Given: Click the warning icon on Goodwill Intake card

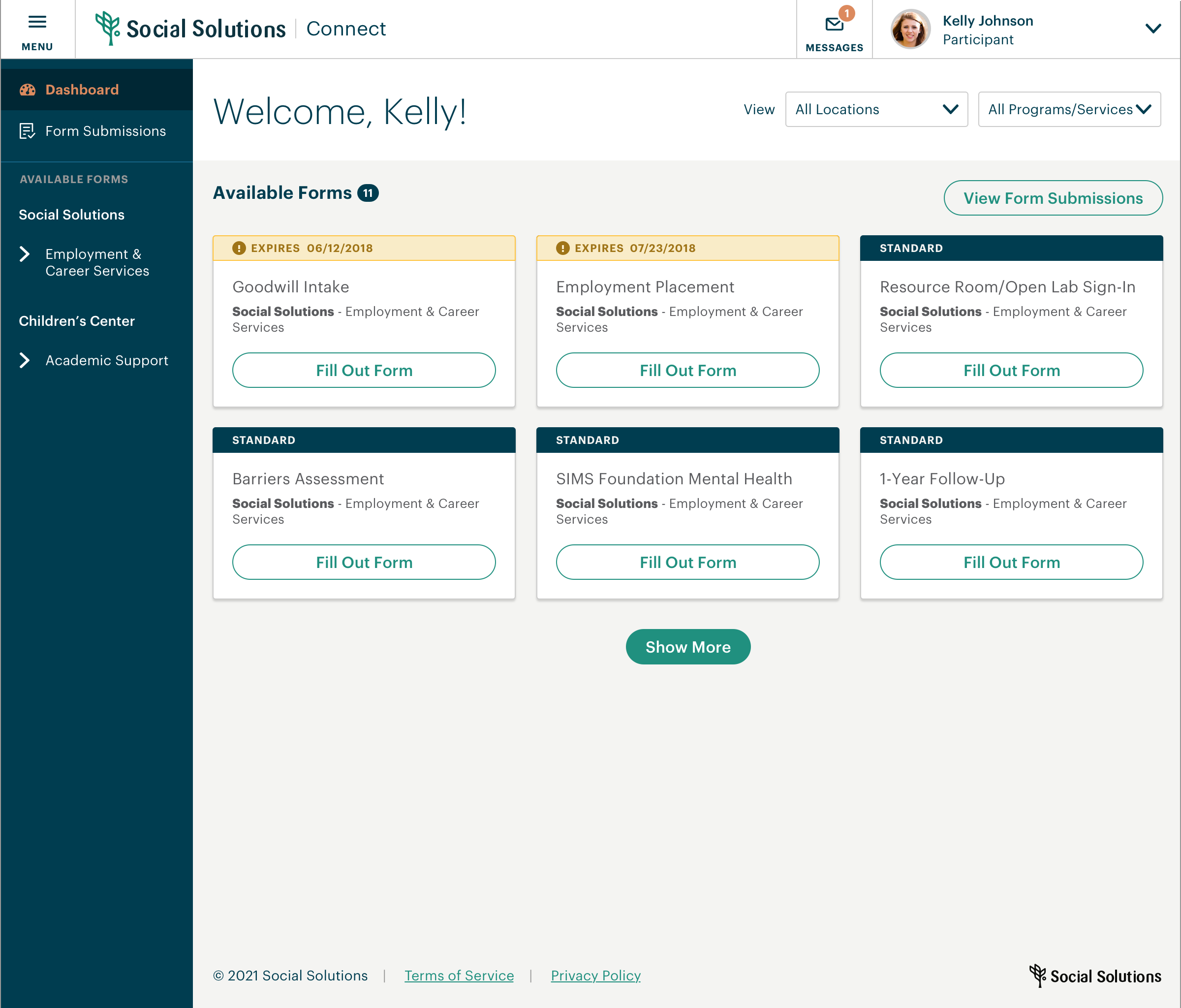Looking at the screenshot, I should click(239, 248).
